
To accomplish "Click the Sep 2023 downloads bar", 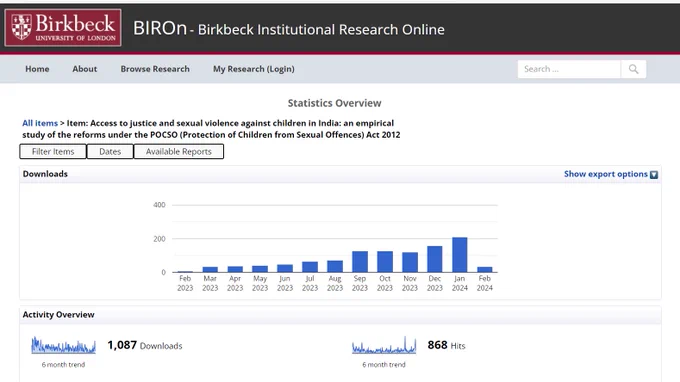I will coord(360,261).
